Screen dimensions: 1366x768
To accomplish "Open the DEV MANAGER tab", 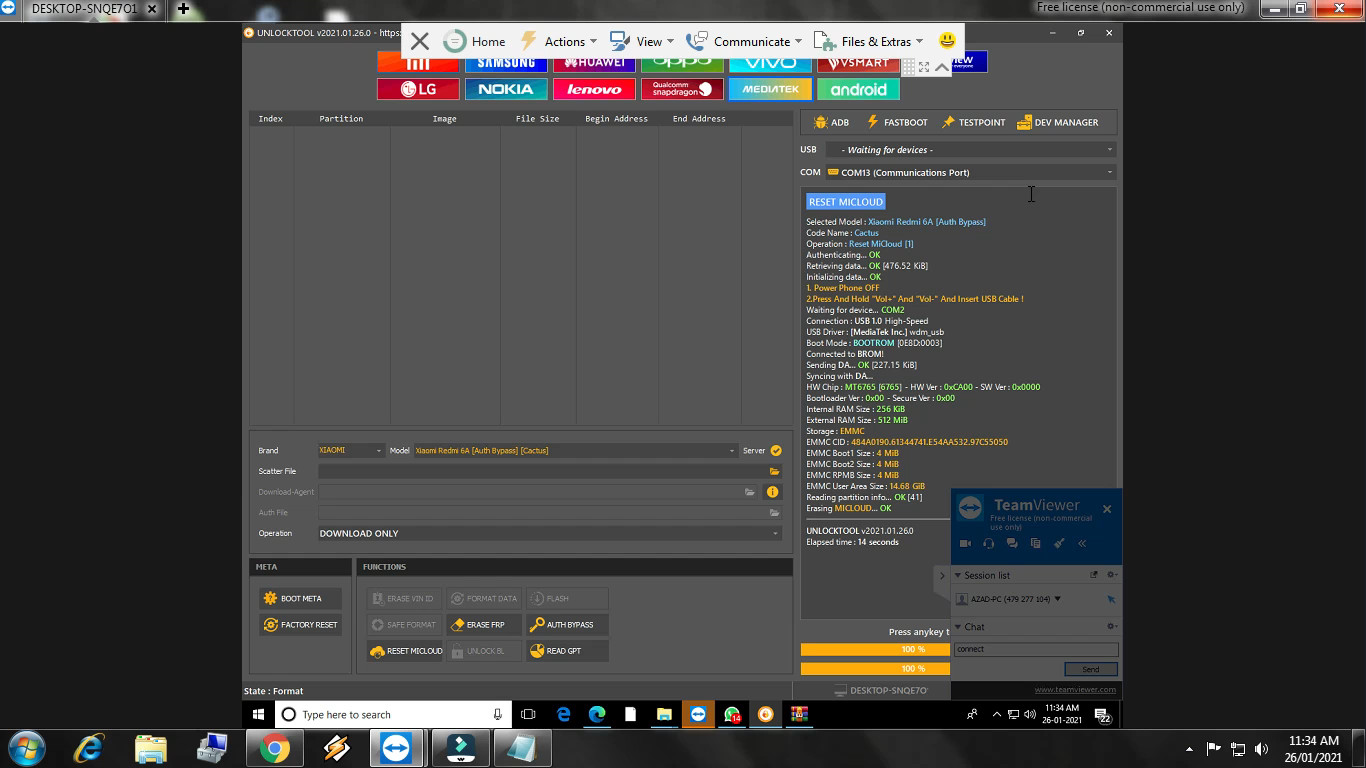I will pyautogui.click(x=1057, y=122).
